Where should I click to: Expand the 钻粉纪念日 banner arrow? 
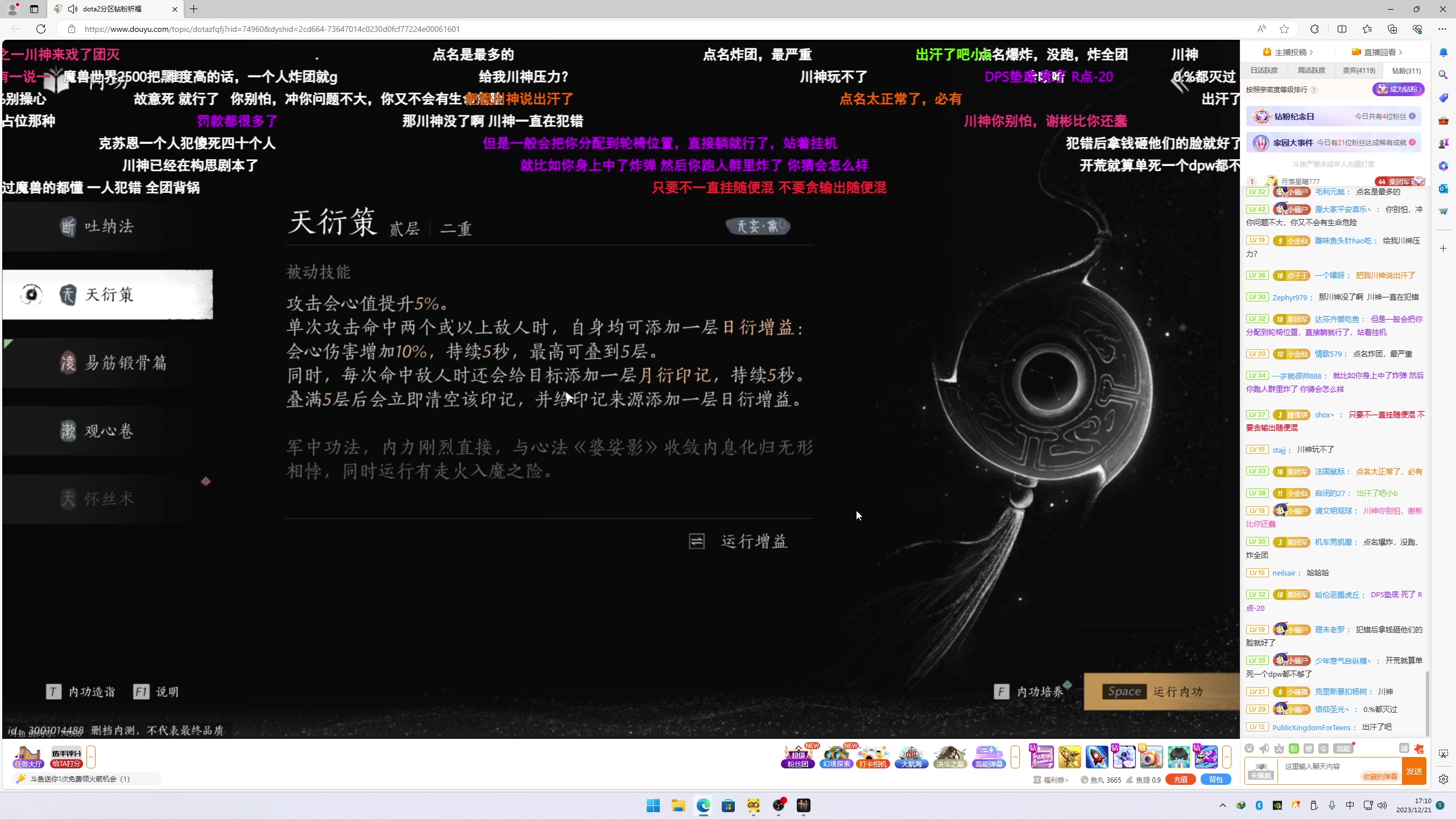click(x=1412, y=116)
